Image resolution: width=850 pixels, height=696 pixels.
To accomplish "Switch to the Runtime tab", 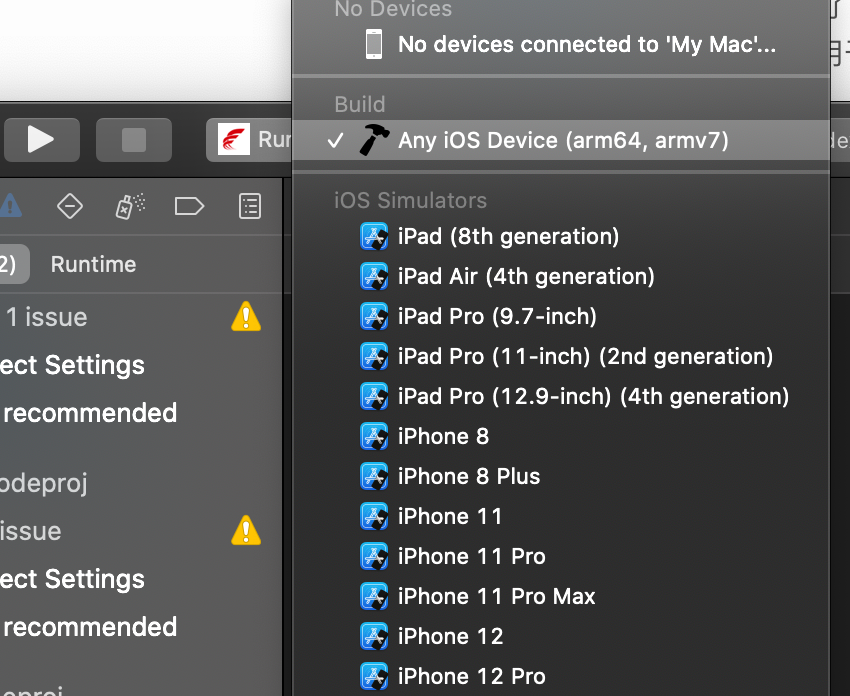I will (93, 264).
